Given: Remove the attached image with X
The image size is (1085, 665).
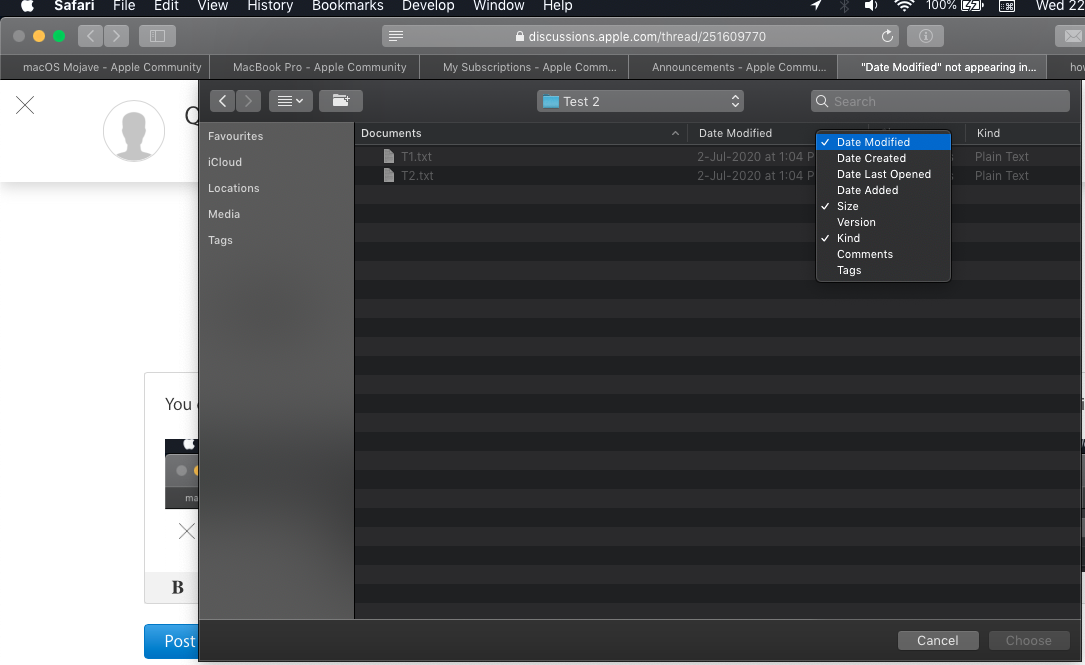Looking at the screenshot, I should (187, 531).
